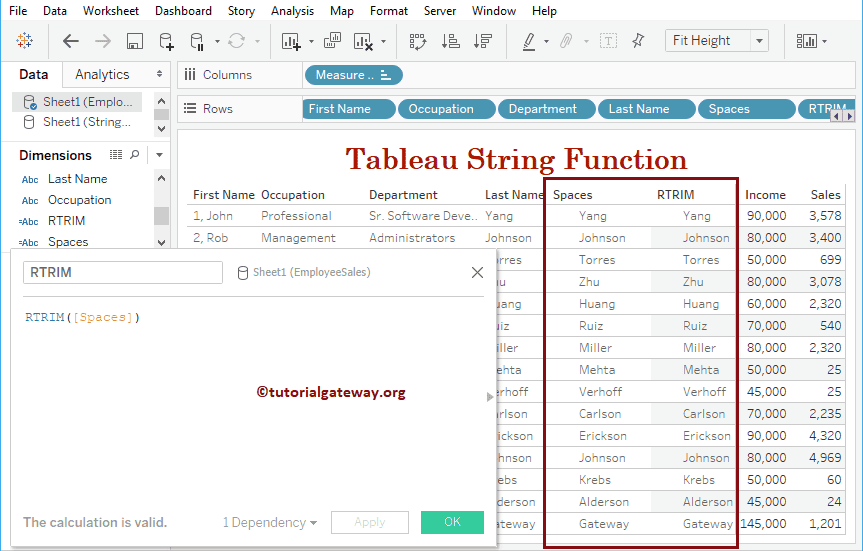Click the OK button in calculation editor

[x=452, y=522]
